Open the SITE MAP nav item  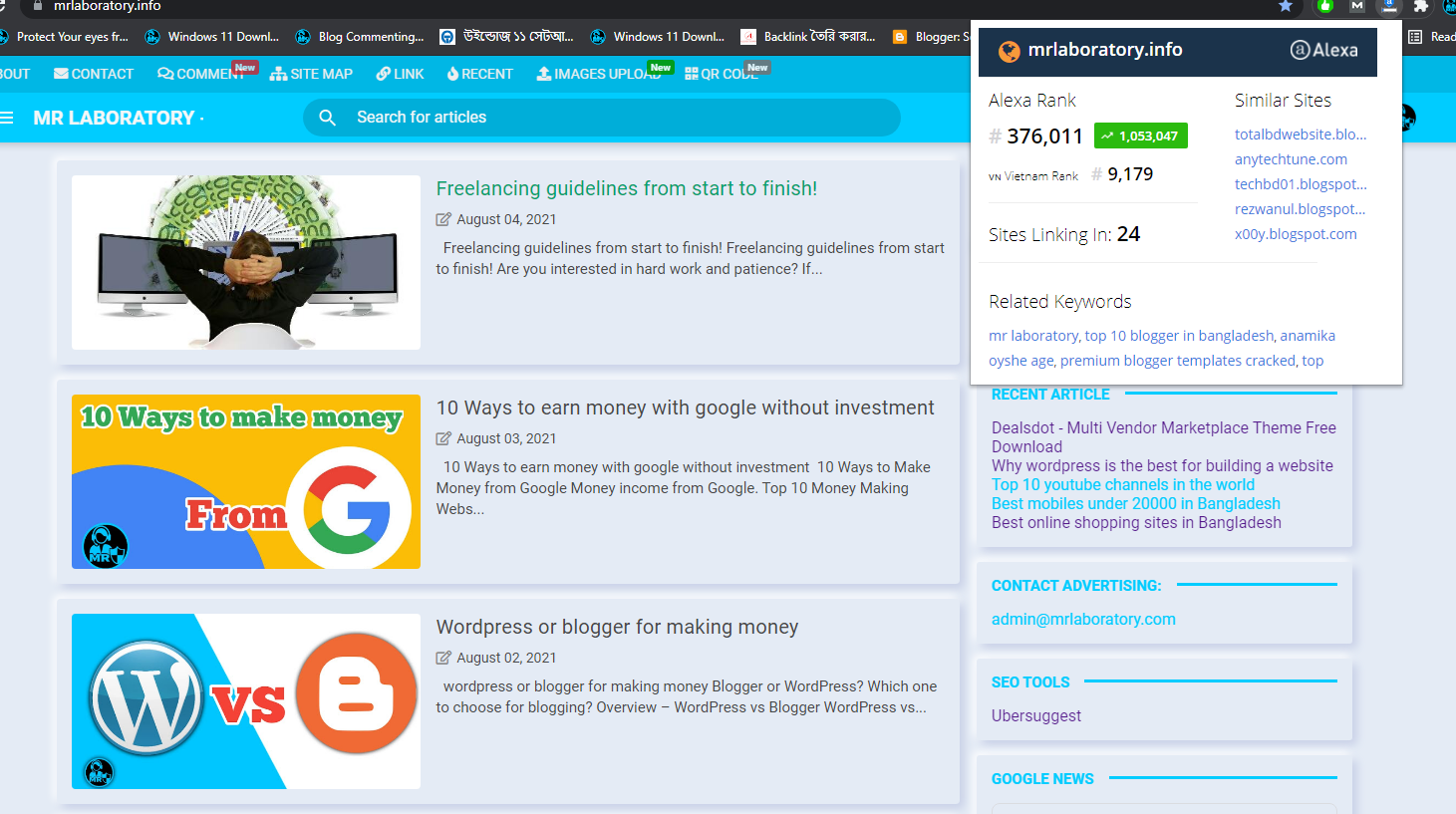point(311,74)
